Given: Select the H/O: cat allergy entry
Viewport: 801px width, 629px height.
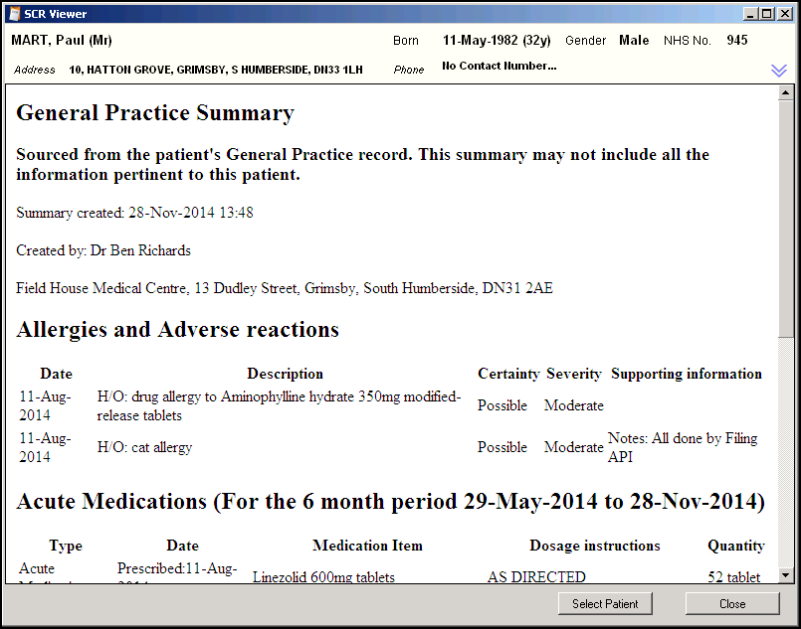Looking at the screenshot, I should click(144, 447).
